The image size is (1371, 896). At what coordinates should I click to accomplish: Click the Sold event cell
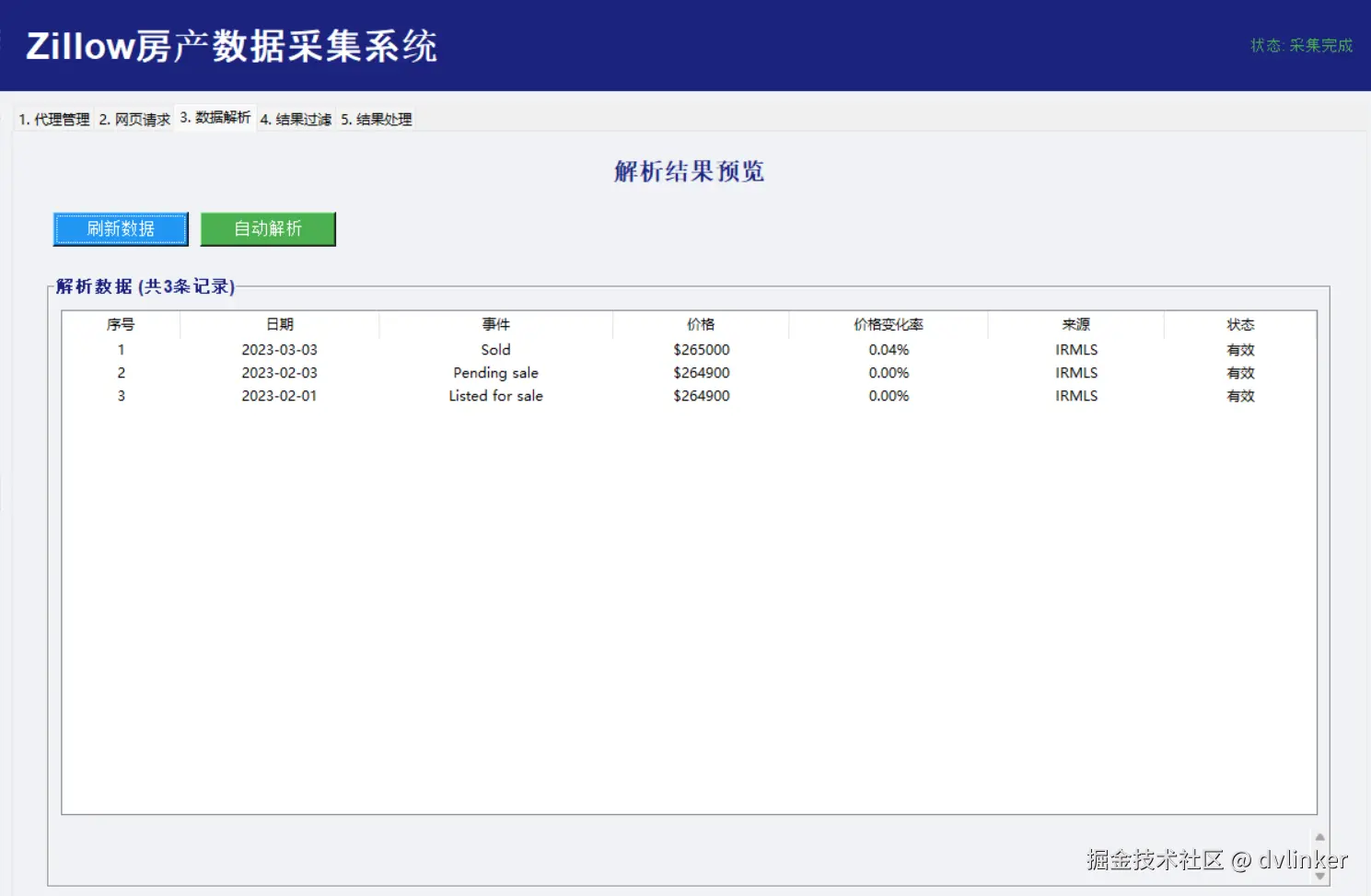click(495, 350)
